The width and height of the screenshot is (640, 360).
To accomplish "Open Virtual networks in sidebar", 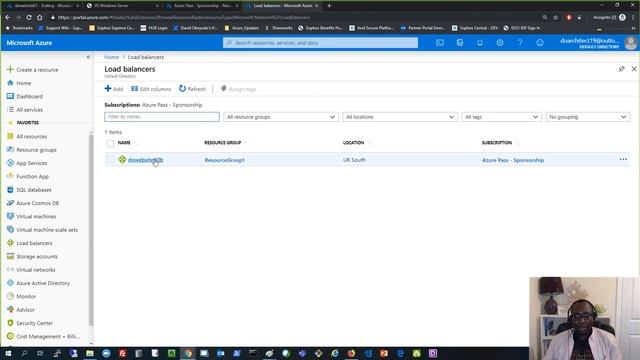I will 31,270.
